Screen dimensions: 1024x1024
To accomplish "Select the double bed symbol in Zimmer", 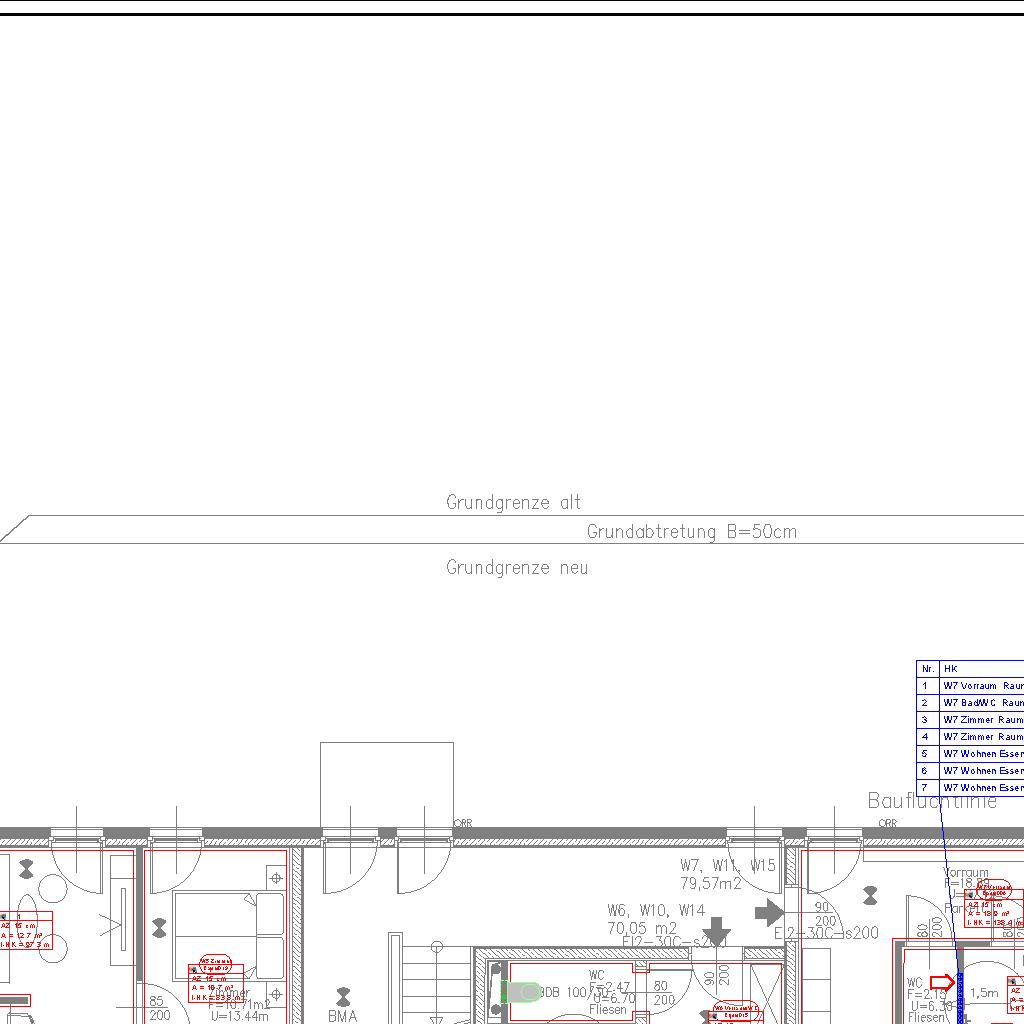I will (x=228, y=928).
